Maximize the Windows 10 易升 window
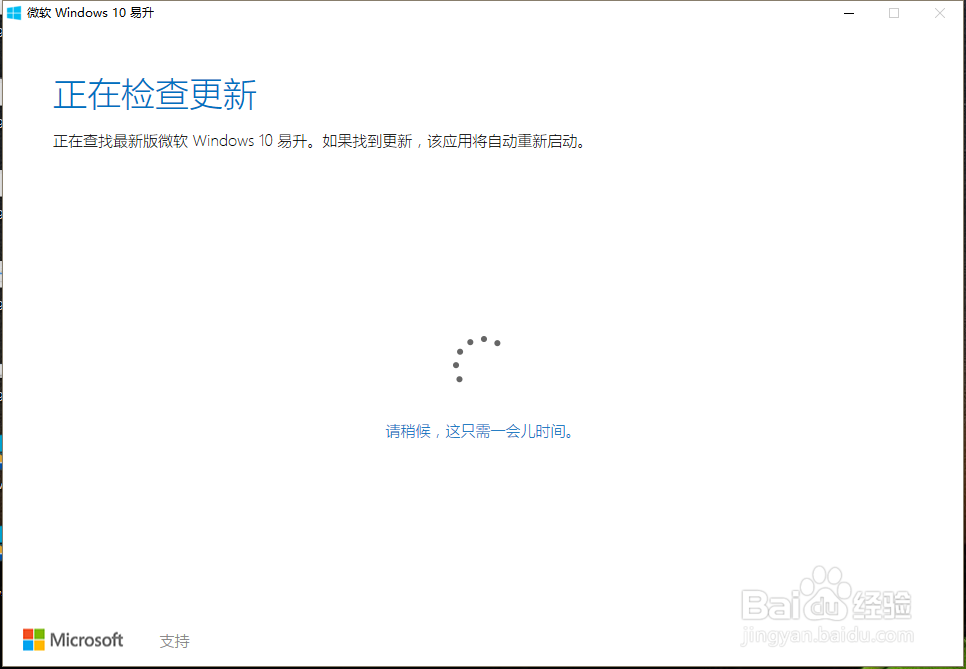The height and width of the screenshot is (669, 966). [894, 13]
